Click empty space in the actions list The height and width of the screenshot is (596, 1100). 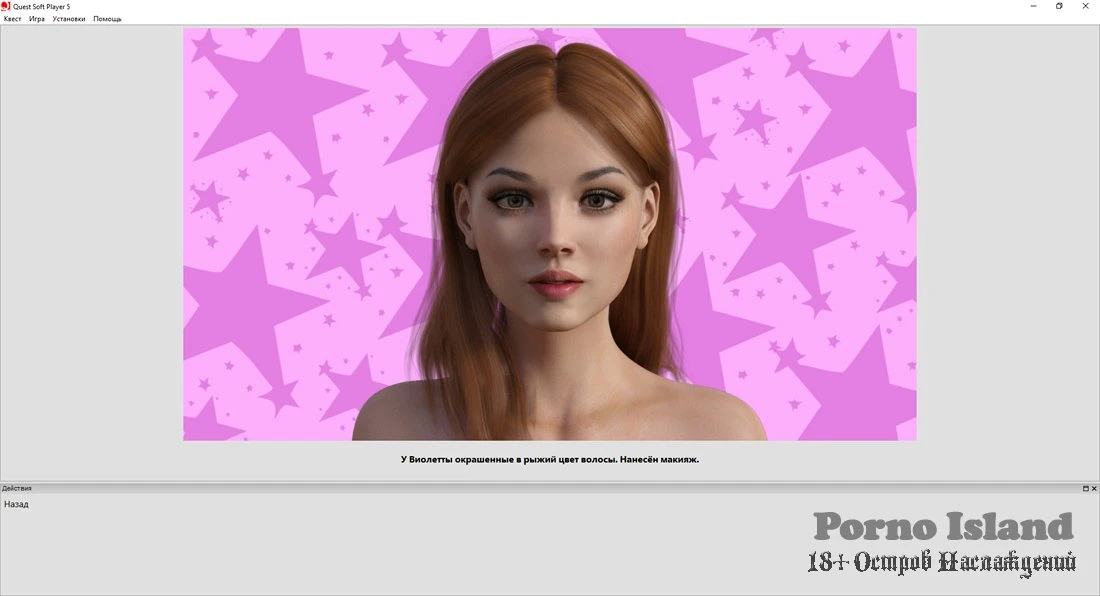point(400,550)
